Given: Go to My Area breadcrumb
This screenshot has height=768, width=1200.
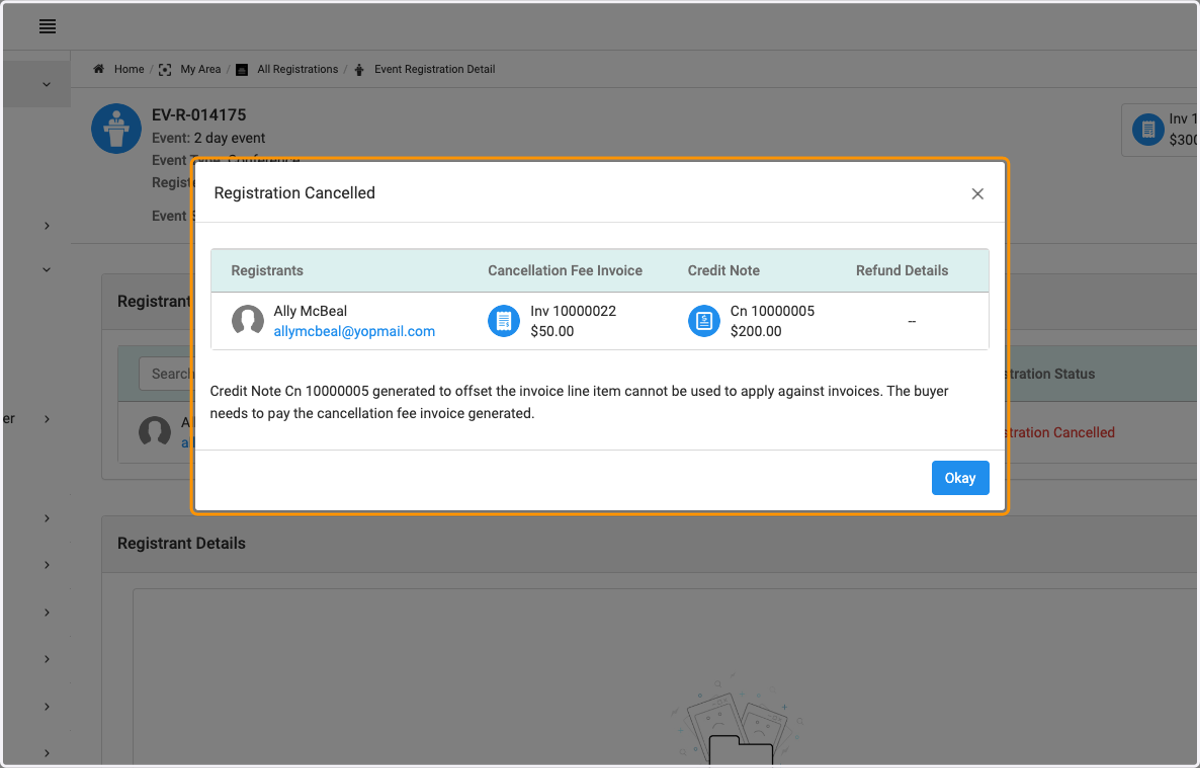Looking at the screenshot, I should point(200,69).
